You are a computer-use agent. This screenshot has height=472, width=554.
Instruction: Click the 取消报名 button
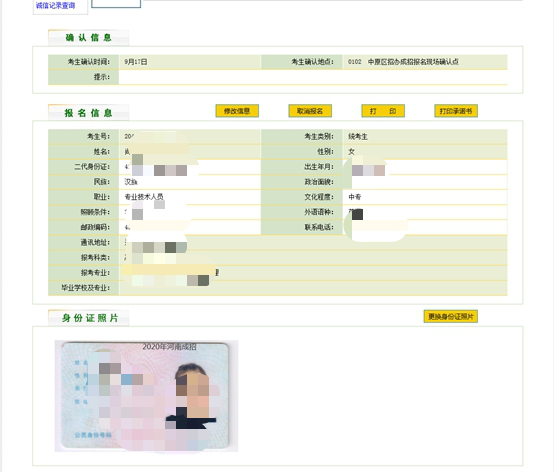point(310,111)
